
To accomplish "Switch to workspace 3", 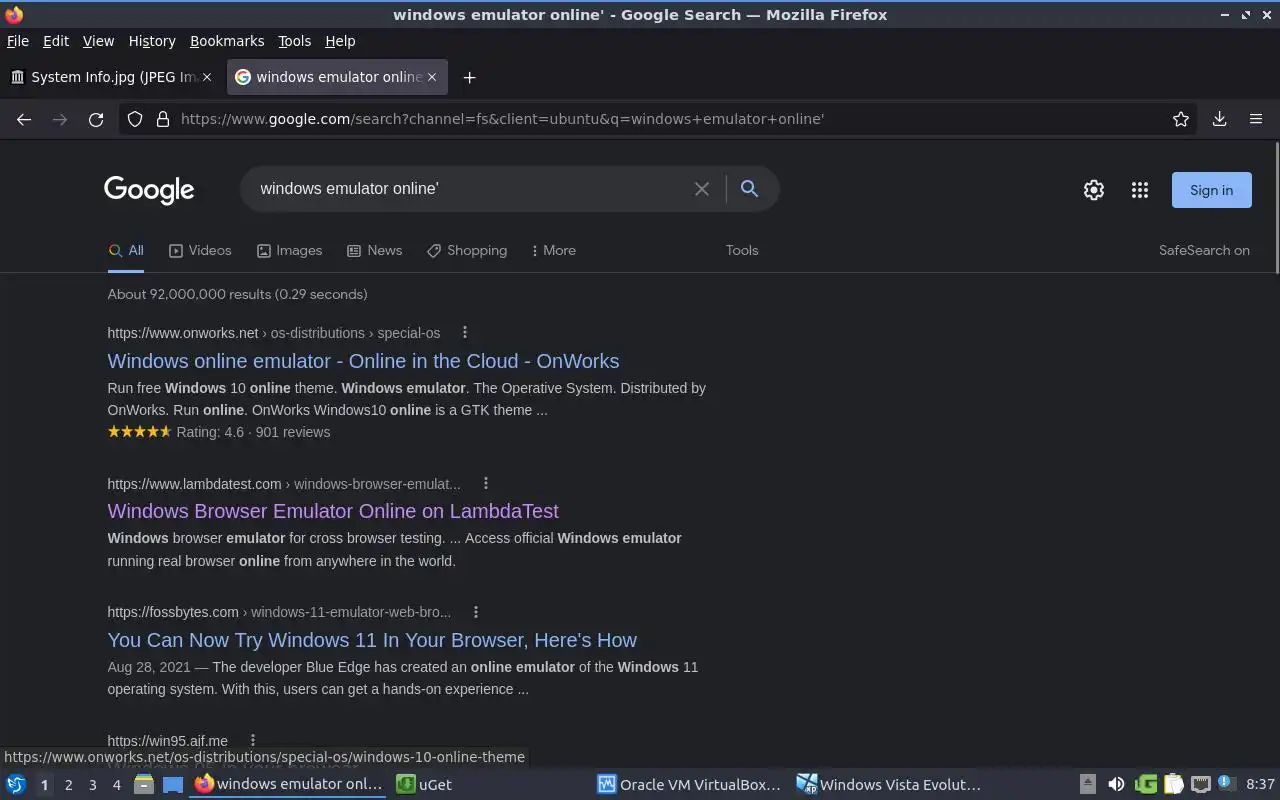I will [92, 785].
